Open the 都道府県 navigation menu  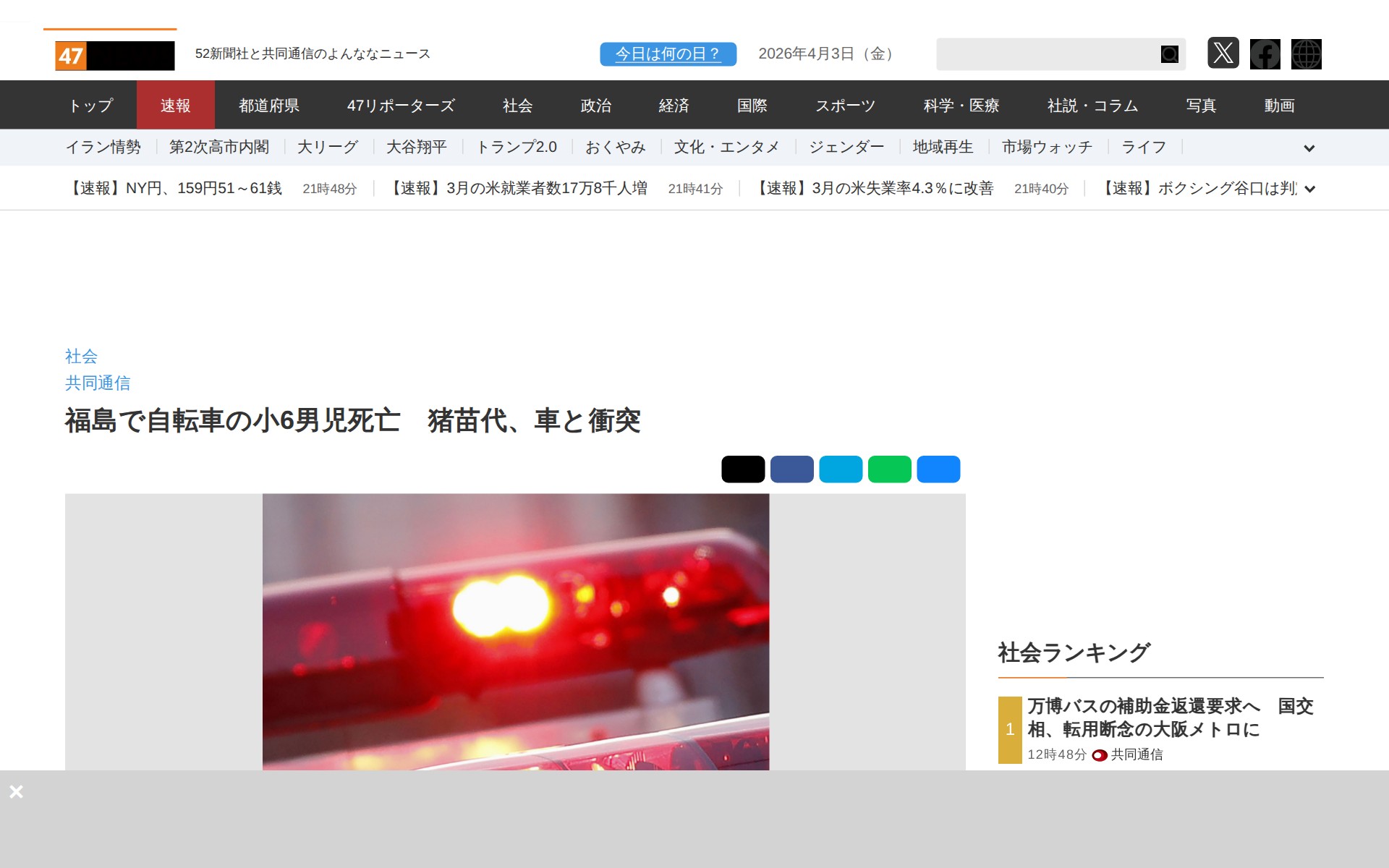coord(269,106)
